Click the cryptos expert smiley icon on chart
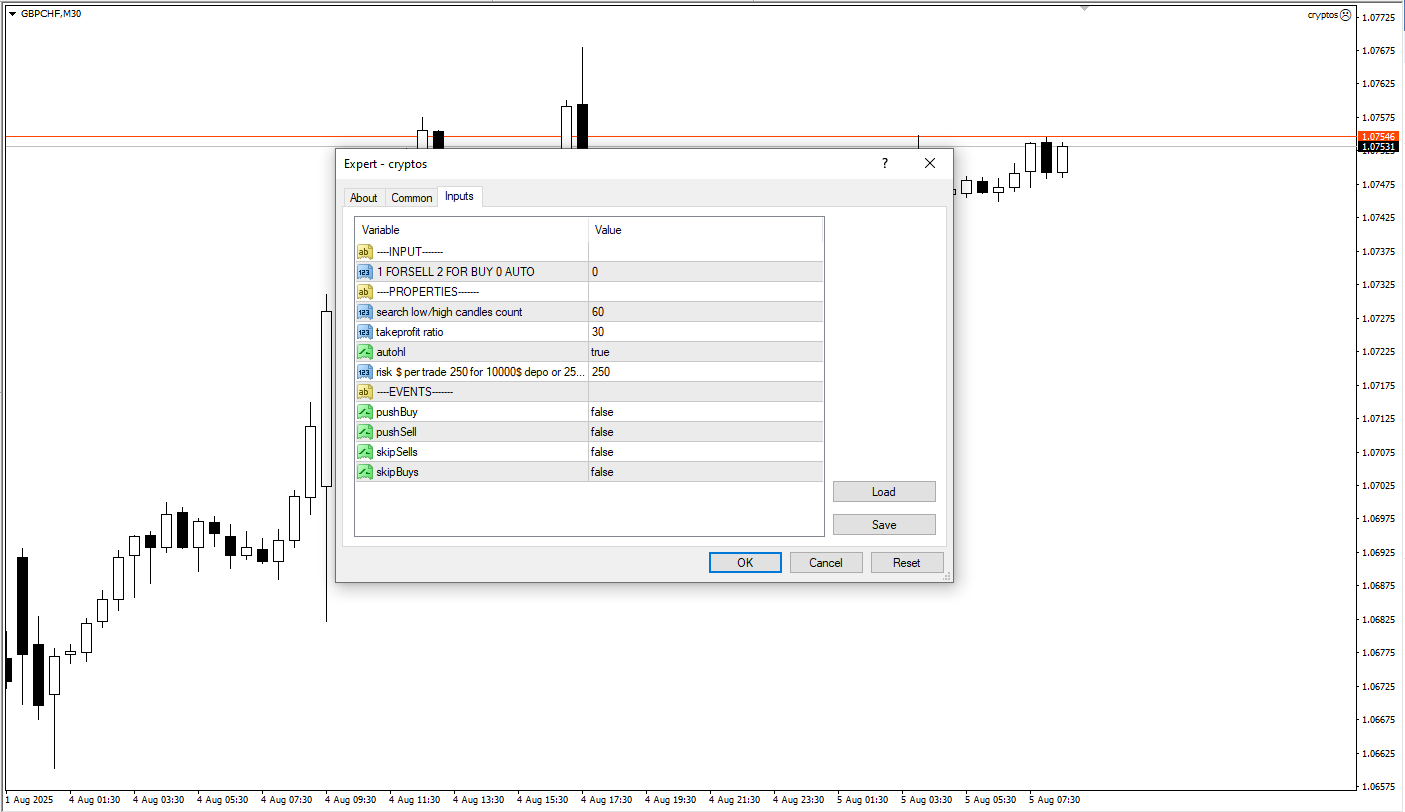 [1345, 15]
